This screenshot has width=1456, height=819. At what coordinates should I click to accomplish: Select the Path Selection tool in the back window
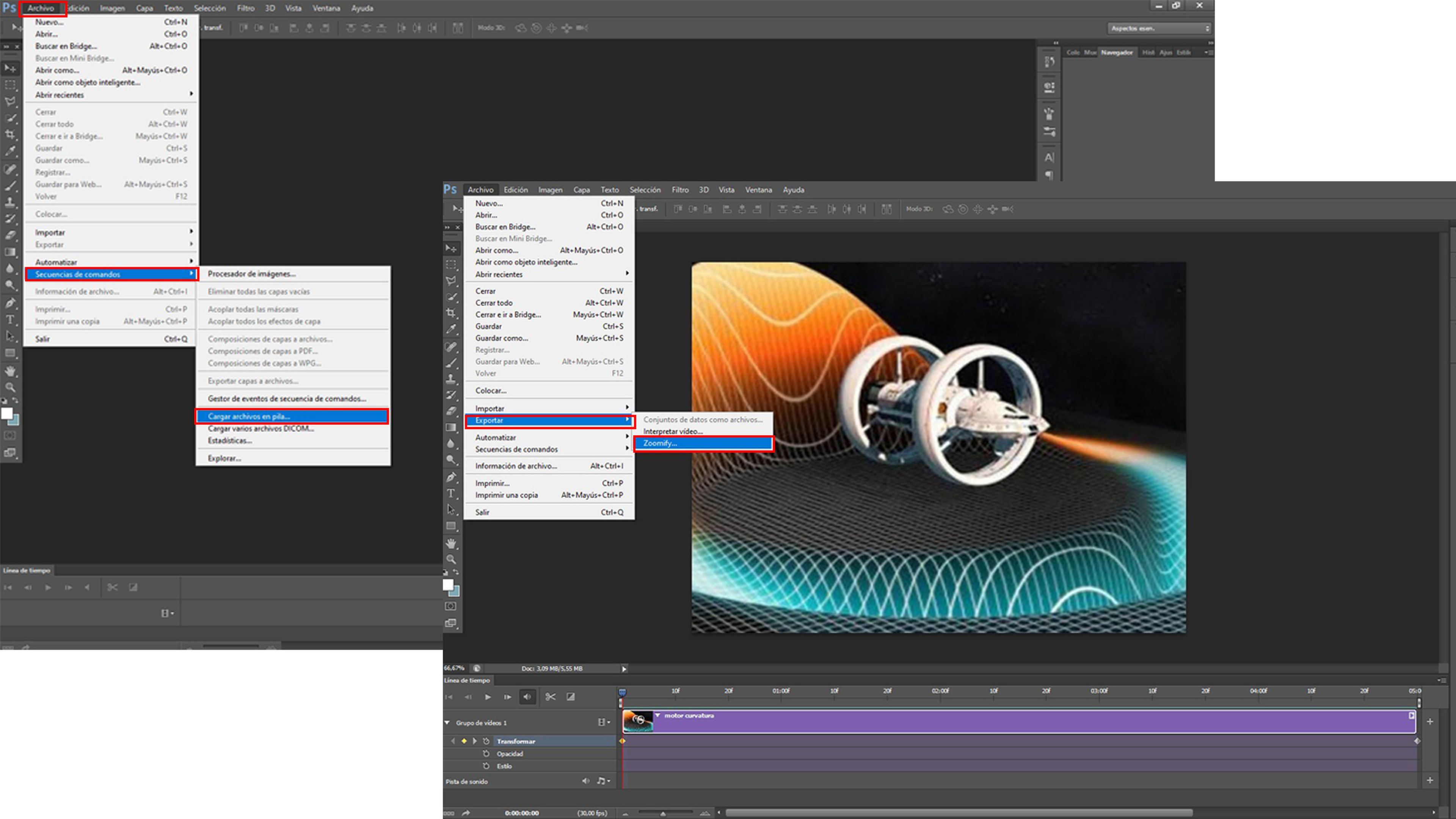(x=10, y=336)
